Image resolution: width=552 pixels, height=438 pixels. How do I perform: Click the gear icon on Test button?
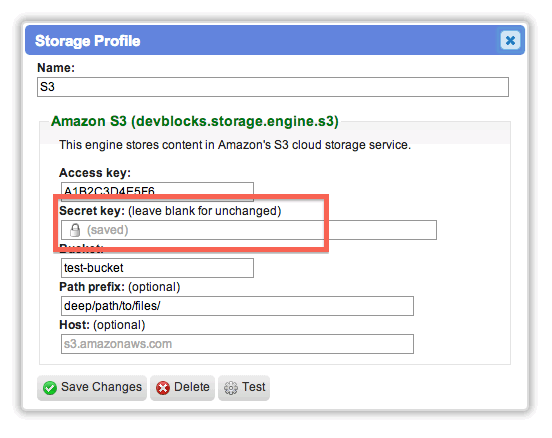[x=231, y=388]
